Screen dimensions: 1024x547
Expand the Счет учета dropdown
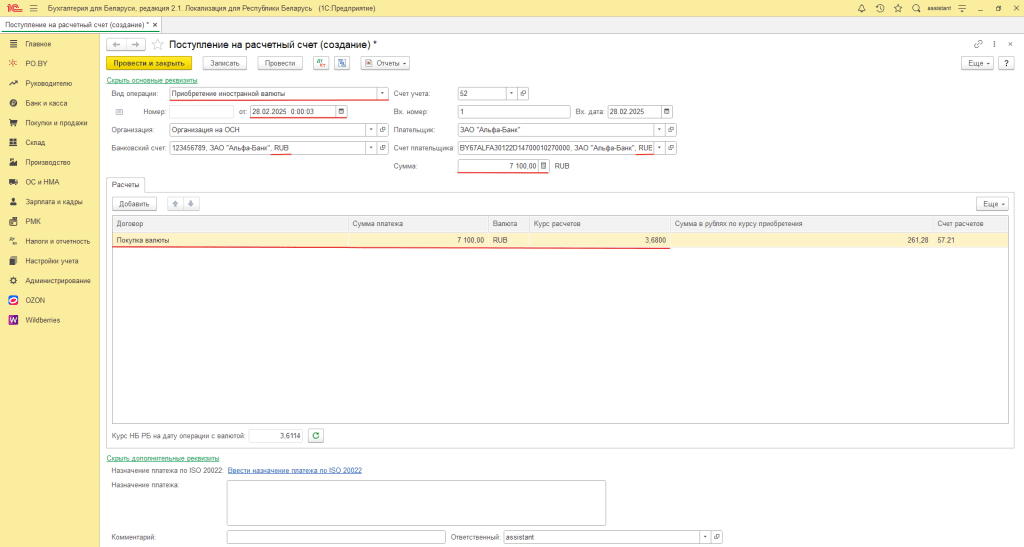(x=511, y=93)
